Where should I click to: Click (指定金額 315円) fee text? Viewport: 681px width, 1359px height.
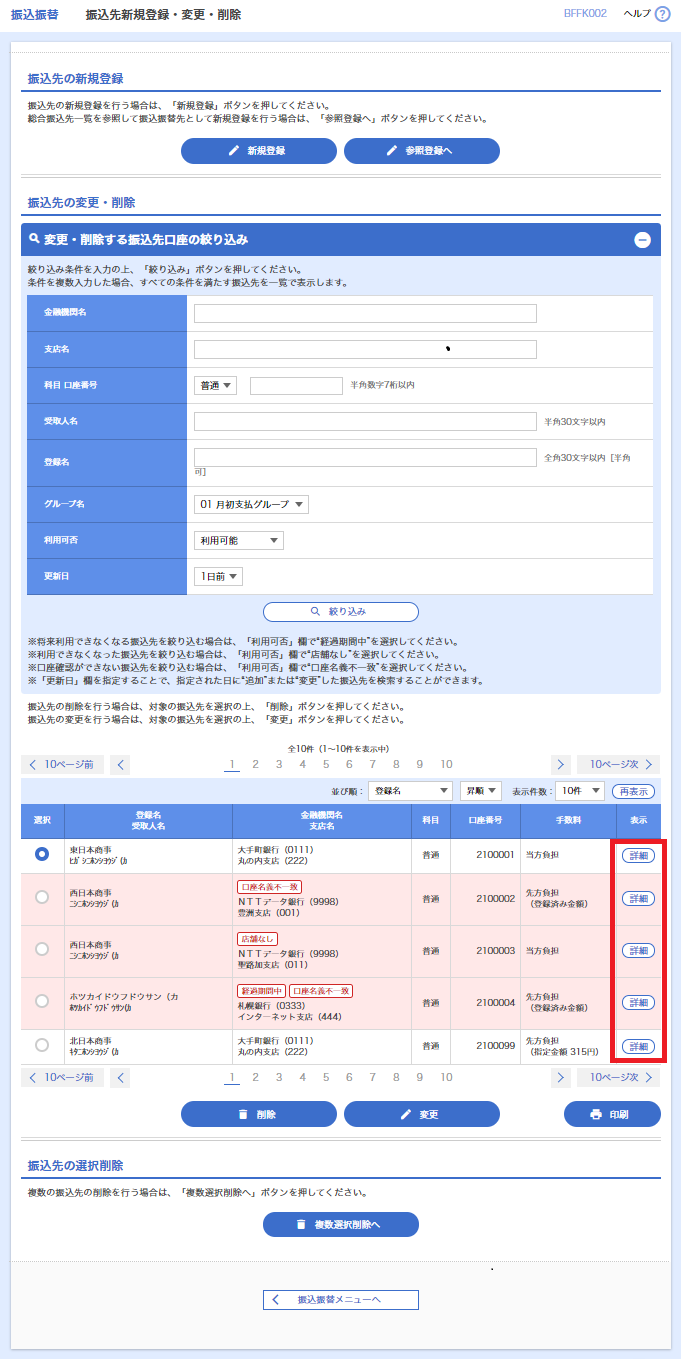566,1052
